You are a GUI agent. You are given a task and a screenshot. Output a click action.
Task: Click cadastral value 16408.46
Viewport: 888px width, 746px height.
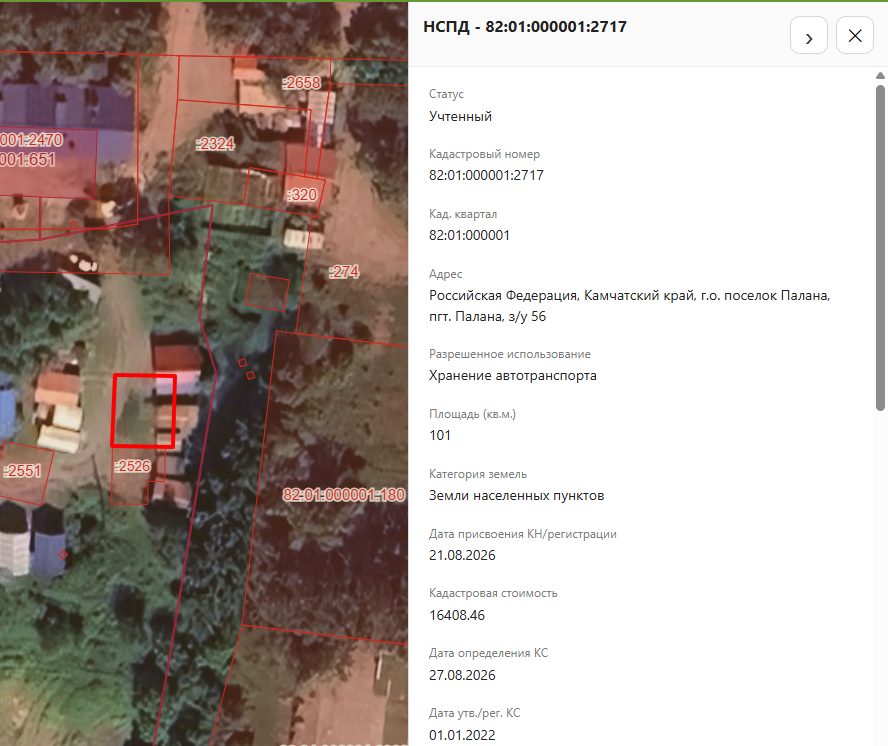[457, 615]
